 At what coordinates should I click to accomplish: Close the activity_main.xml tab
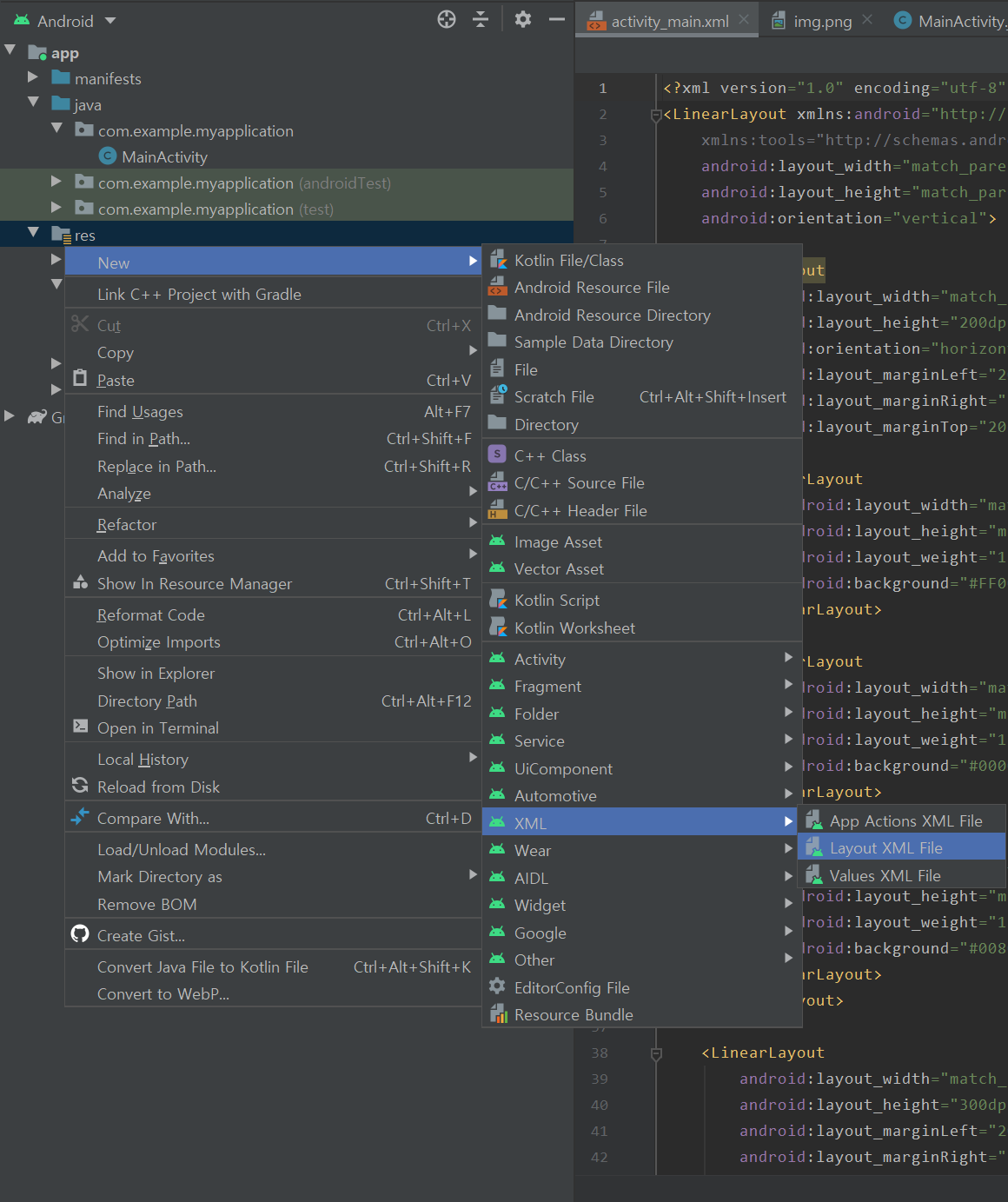744,19
